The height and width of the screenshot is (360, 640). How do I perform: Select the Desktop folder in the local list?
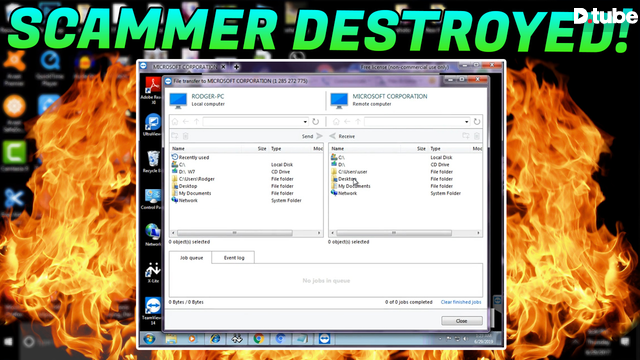pyautogui.click(x=247, y=186)
